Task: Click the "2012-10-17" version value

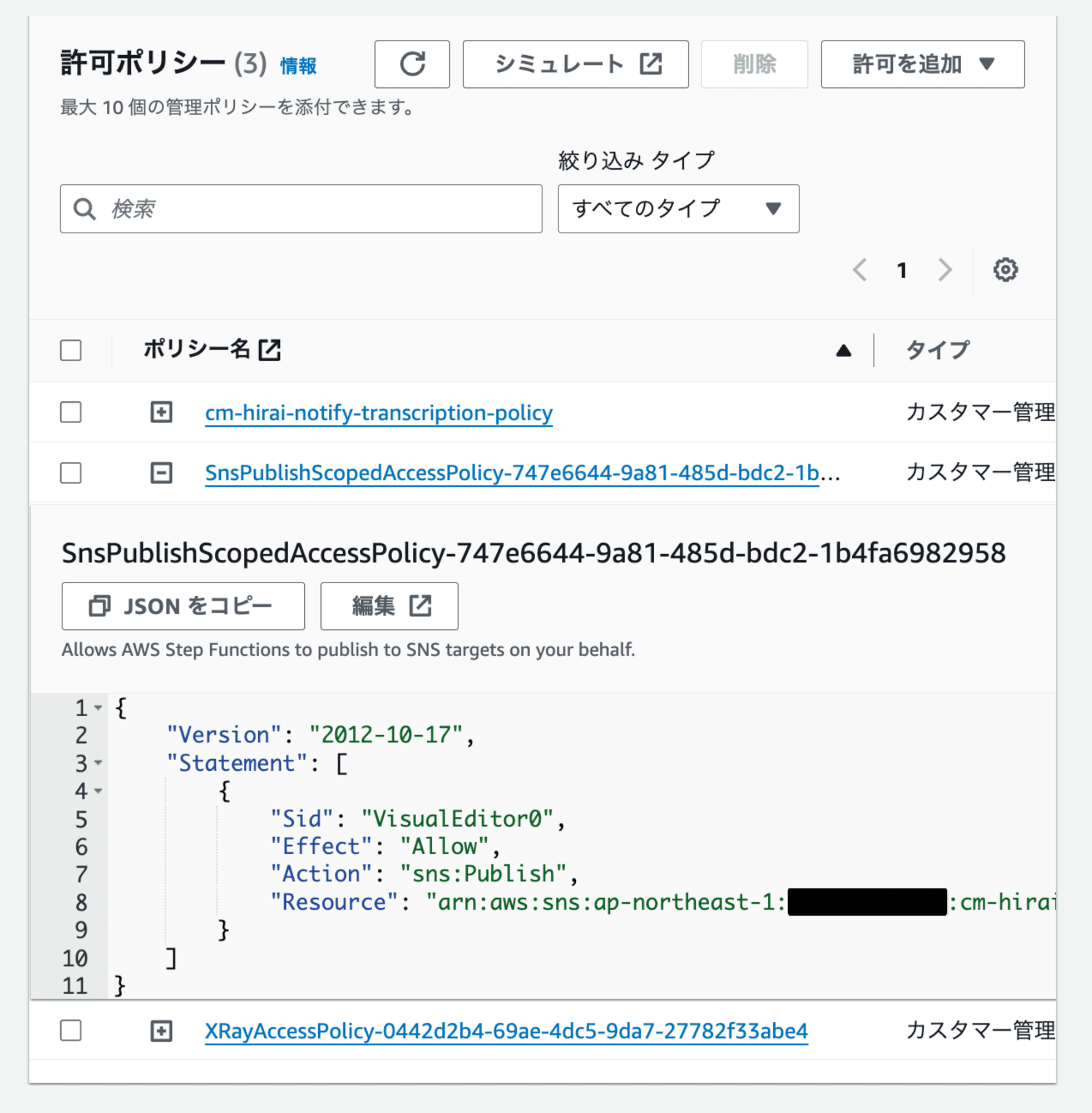Action: click(386, 735)
